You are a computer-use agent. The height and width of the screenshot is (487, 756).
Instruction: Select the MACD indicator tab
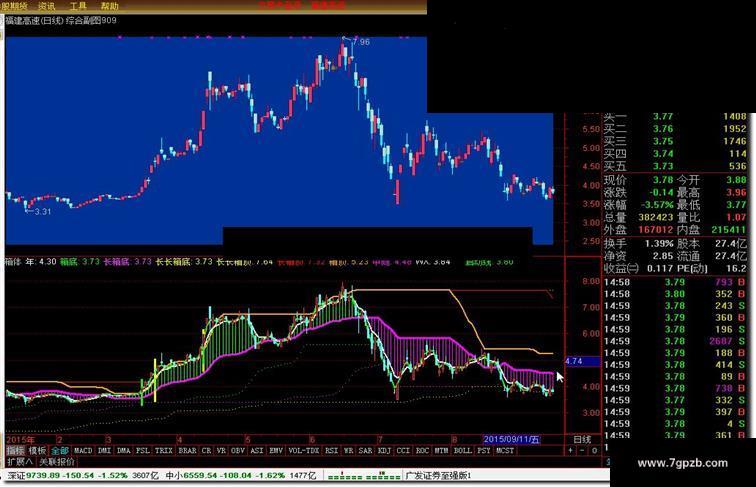pos(83,451)
